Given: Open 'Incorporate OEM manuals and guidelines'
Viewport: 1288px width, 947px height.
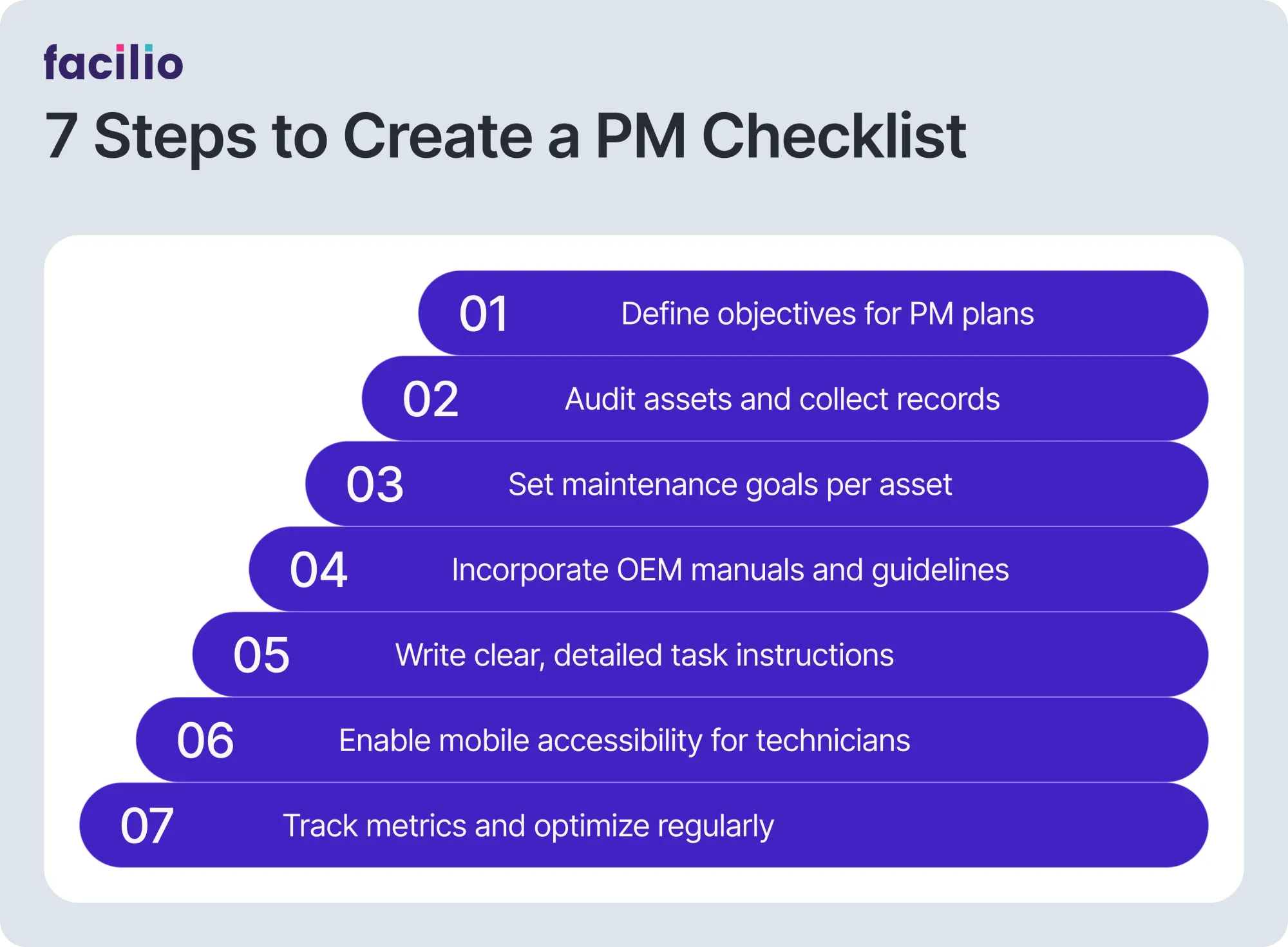Looking at the screenshot, I should 730,570.
